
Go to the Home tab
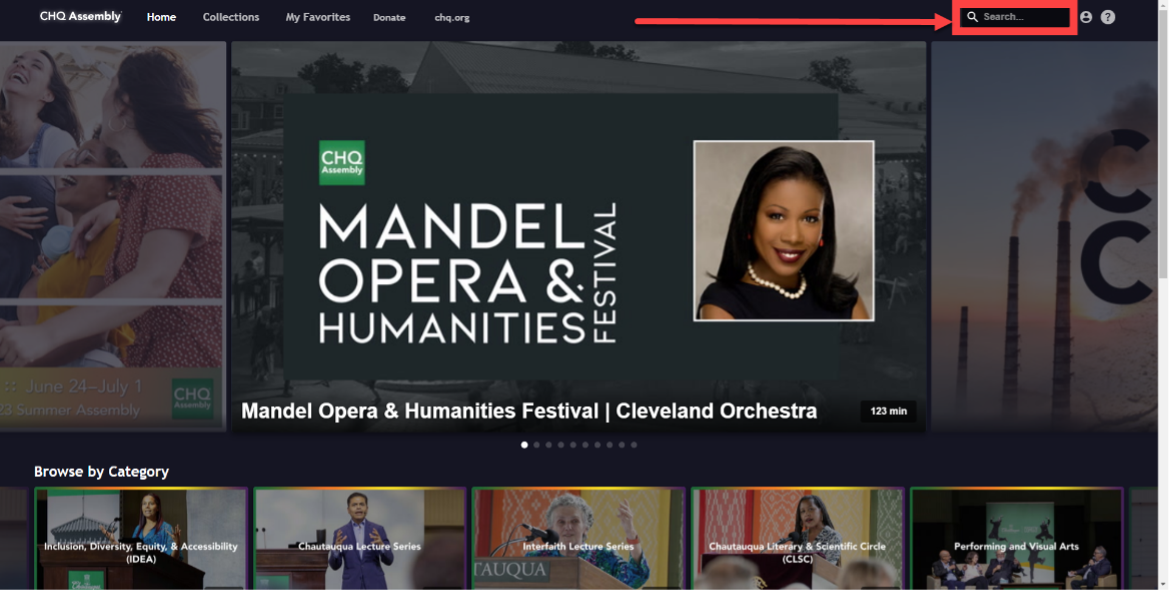pyautogui.click(x=162, y=17)
